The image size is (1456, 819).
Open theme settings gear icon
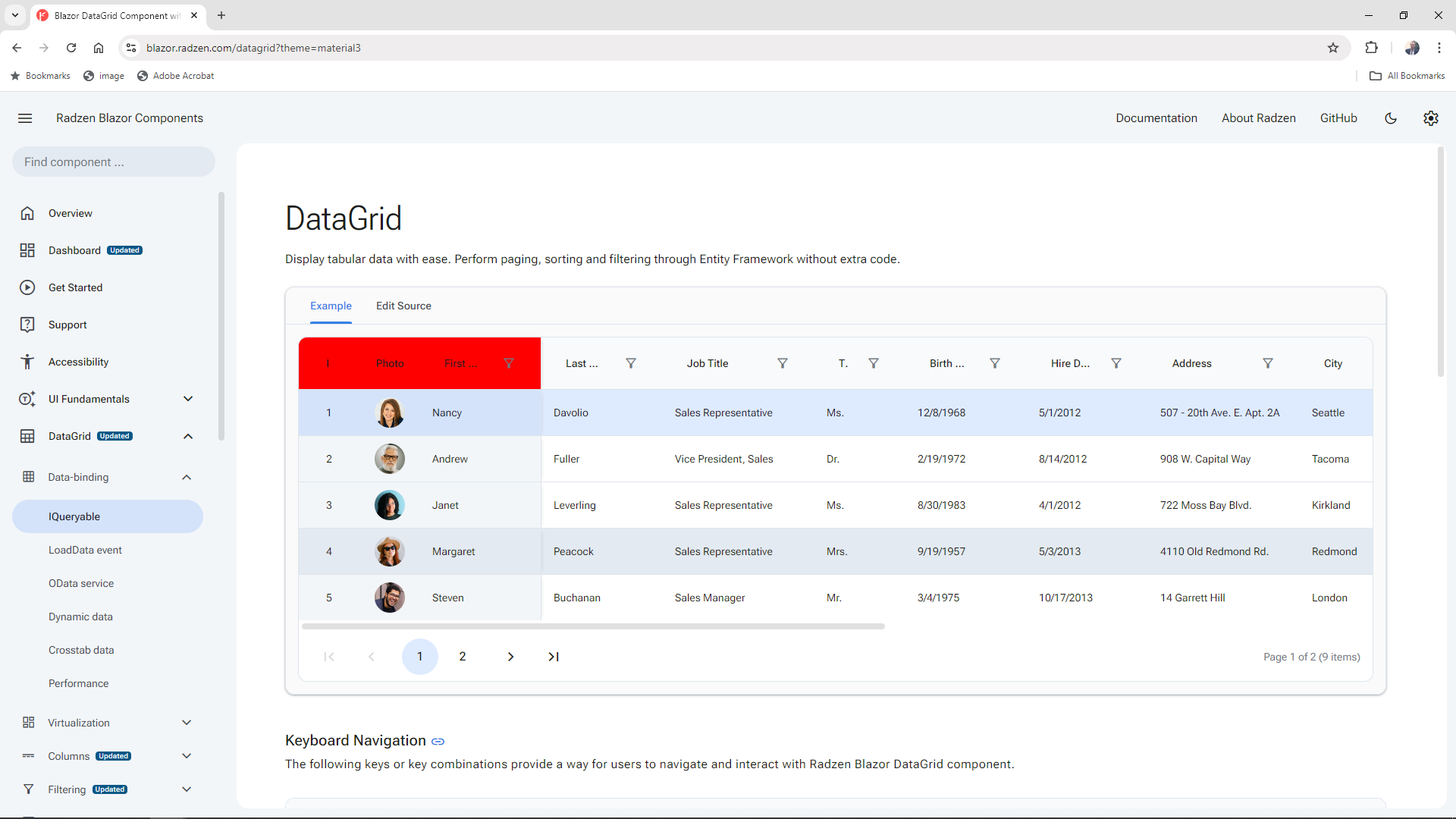click(x=1430, y=118)
